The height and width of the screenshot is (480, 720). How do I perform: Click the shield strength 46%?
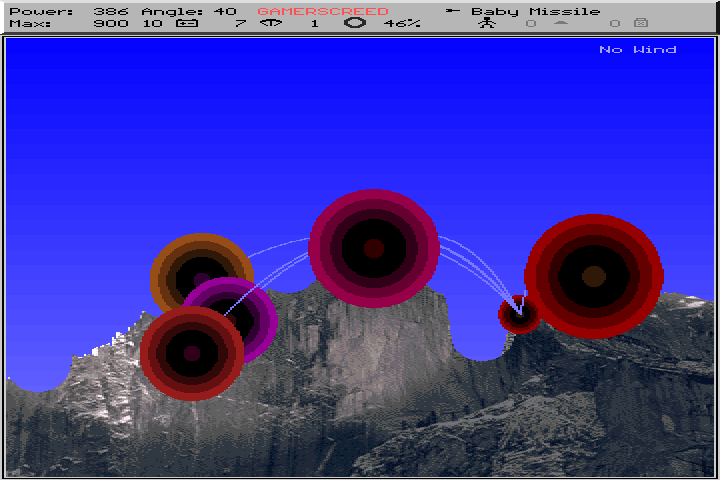point(402,23)
